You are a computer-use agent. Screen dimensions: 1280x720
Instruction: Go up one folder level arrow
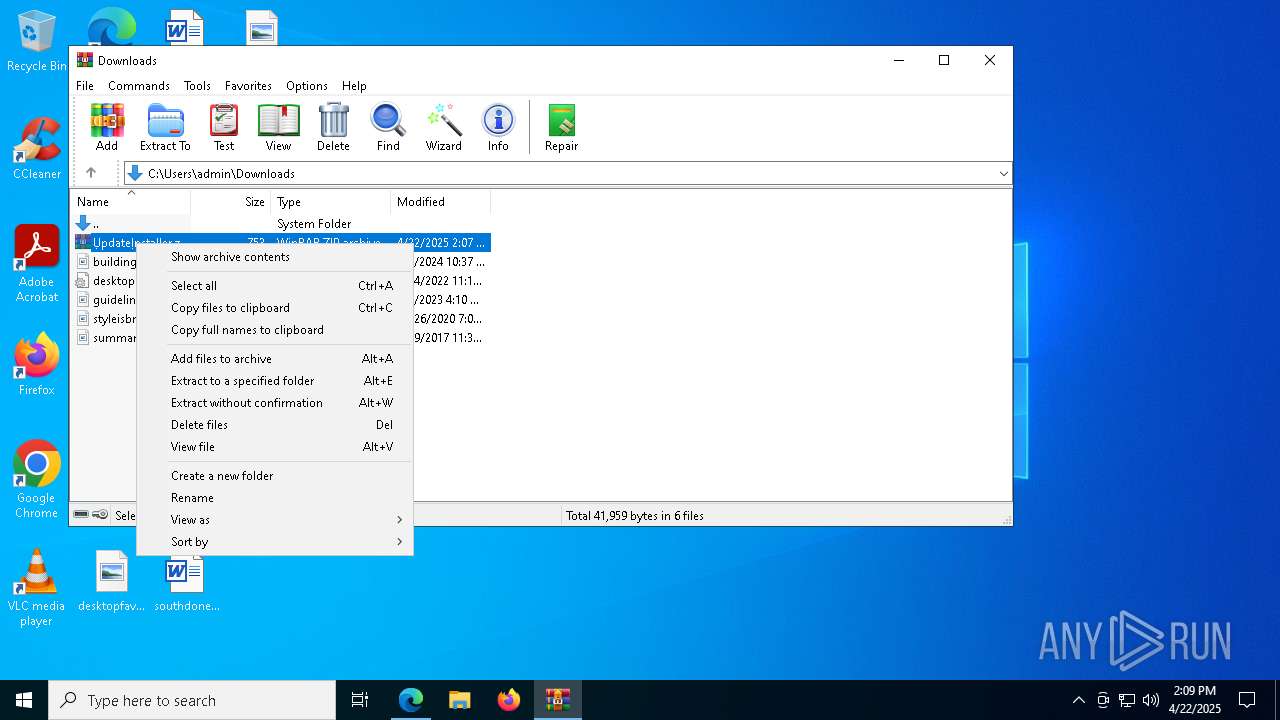tap(91, 173)
